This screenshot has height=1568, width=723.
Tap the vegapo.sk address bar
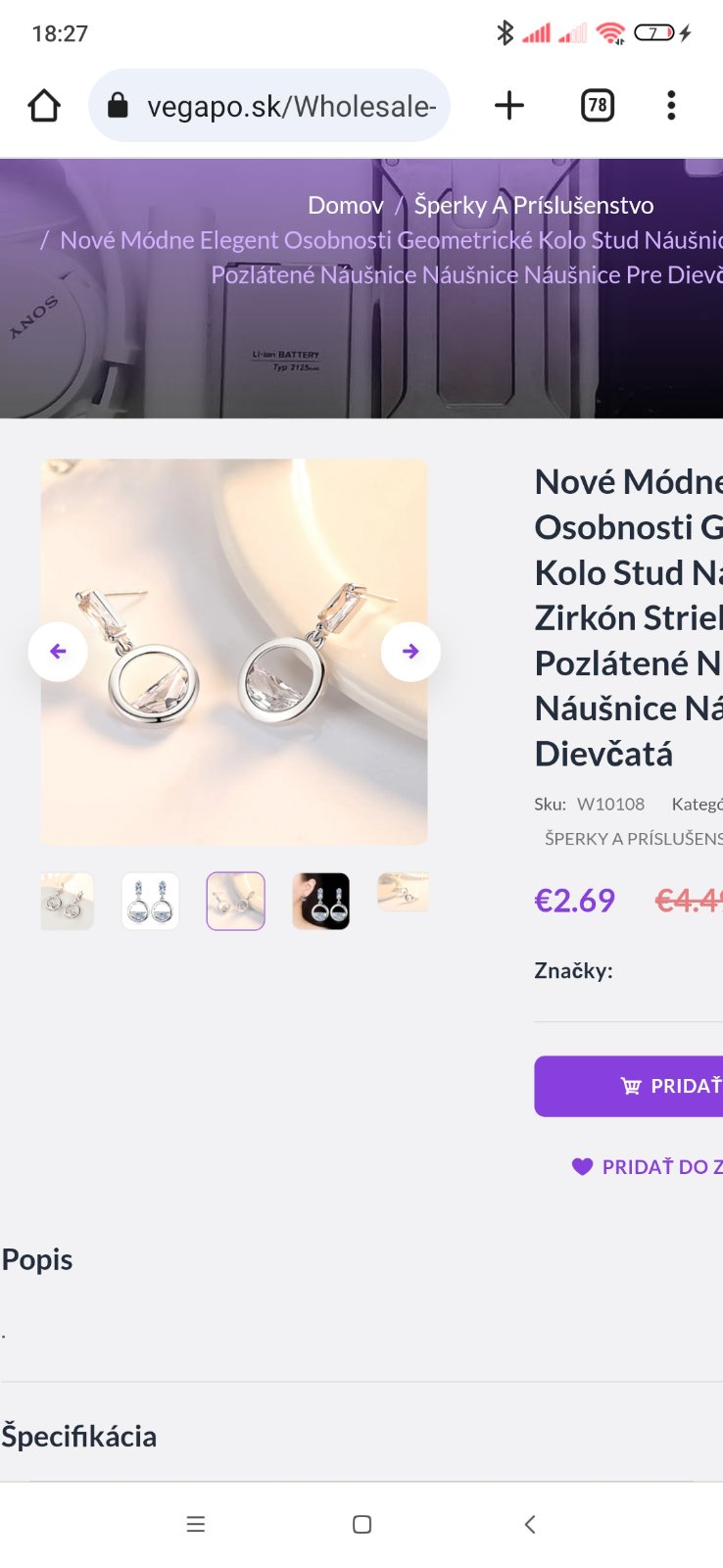coord(290,106)
